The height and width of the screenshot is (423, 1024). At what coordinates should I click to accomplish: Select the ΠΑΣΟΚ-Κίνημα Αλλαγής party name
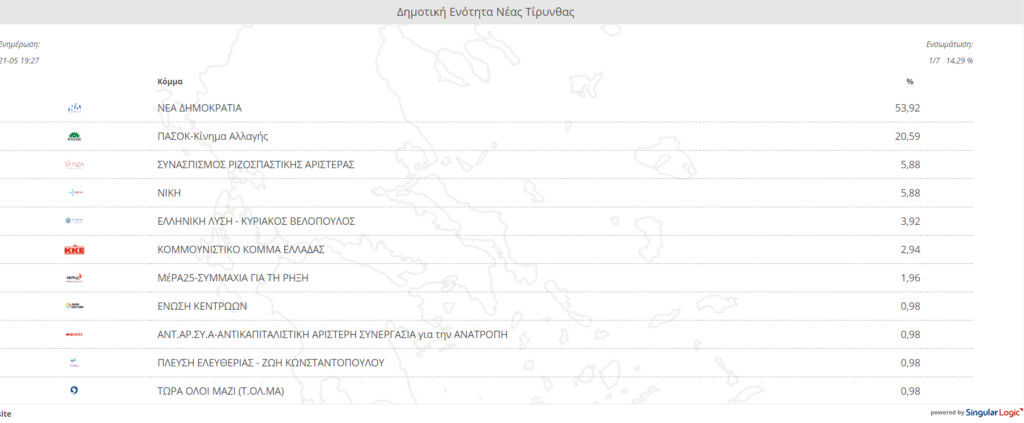pos(213,136)
